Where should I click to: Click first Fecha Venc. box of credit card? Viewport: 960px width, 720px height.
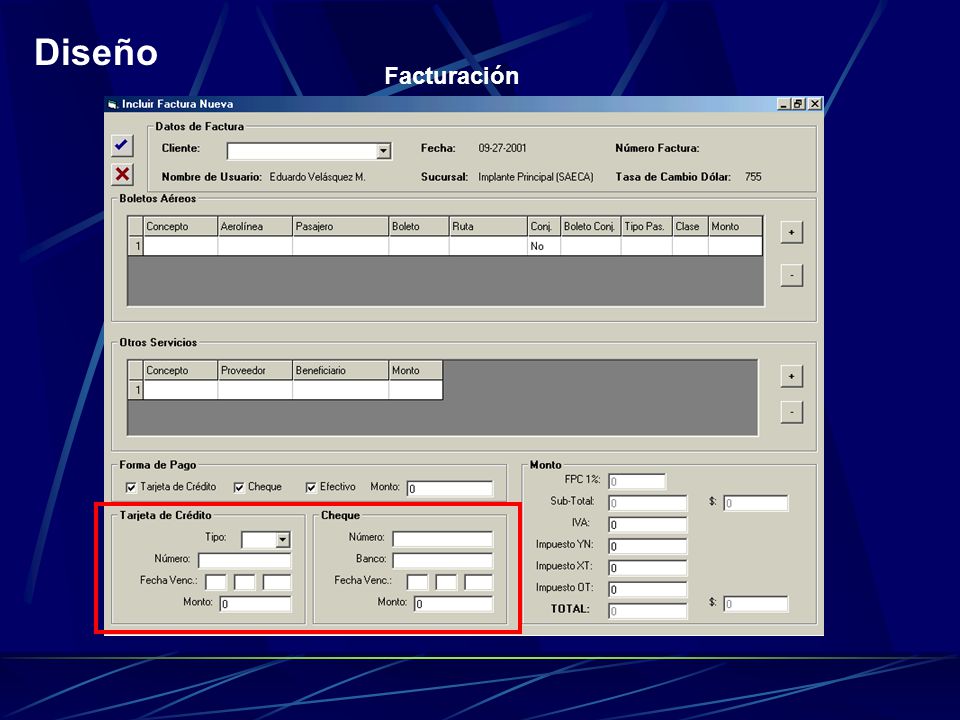coord(216,582)
